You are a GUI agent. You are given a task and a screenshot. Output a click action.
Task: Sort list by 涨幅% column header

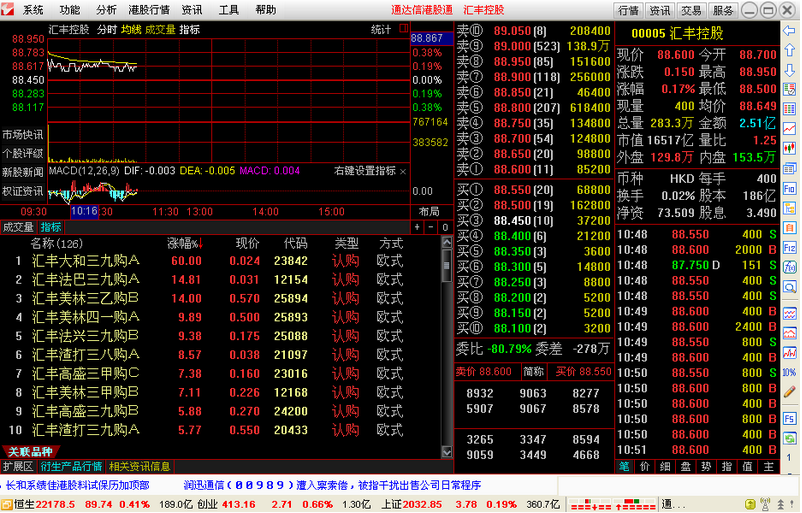tap(183, 243)
